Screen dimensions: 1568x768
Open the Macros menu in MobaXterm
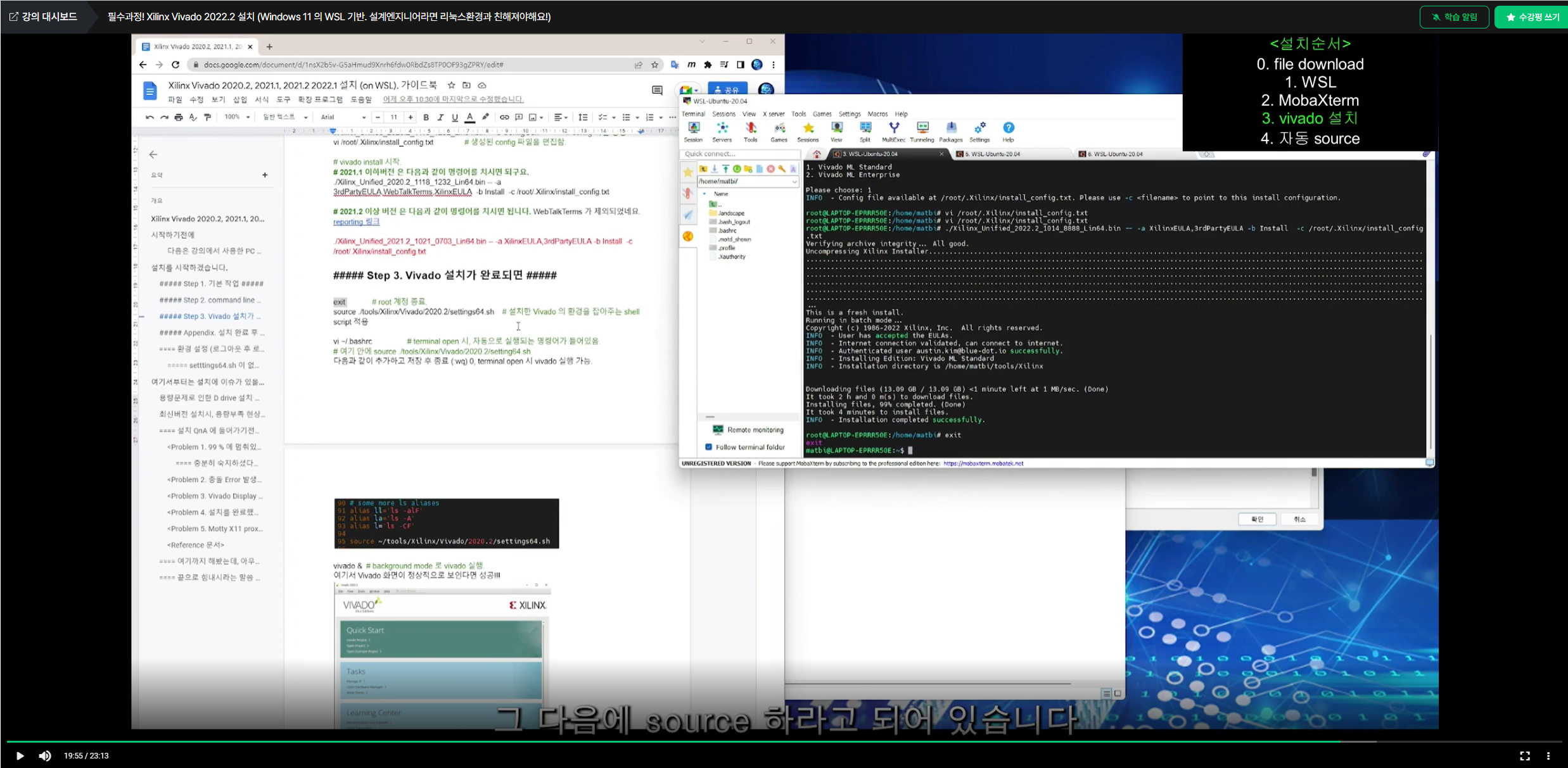pyautogui.click(x=877, y=114)
